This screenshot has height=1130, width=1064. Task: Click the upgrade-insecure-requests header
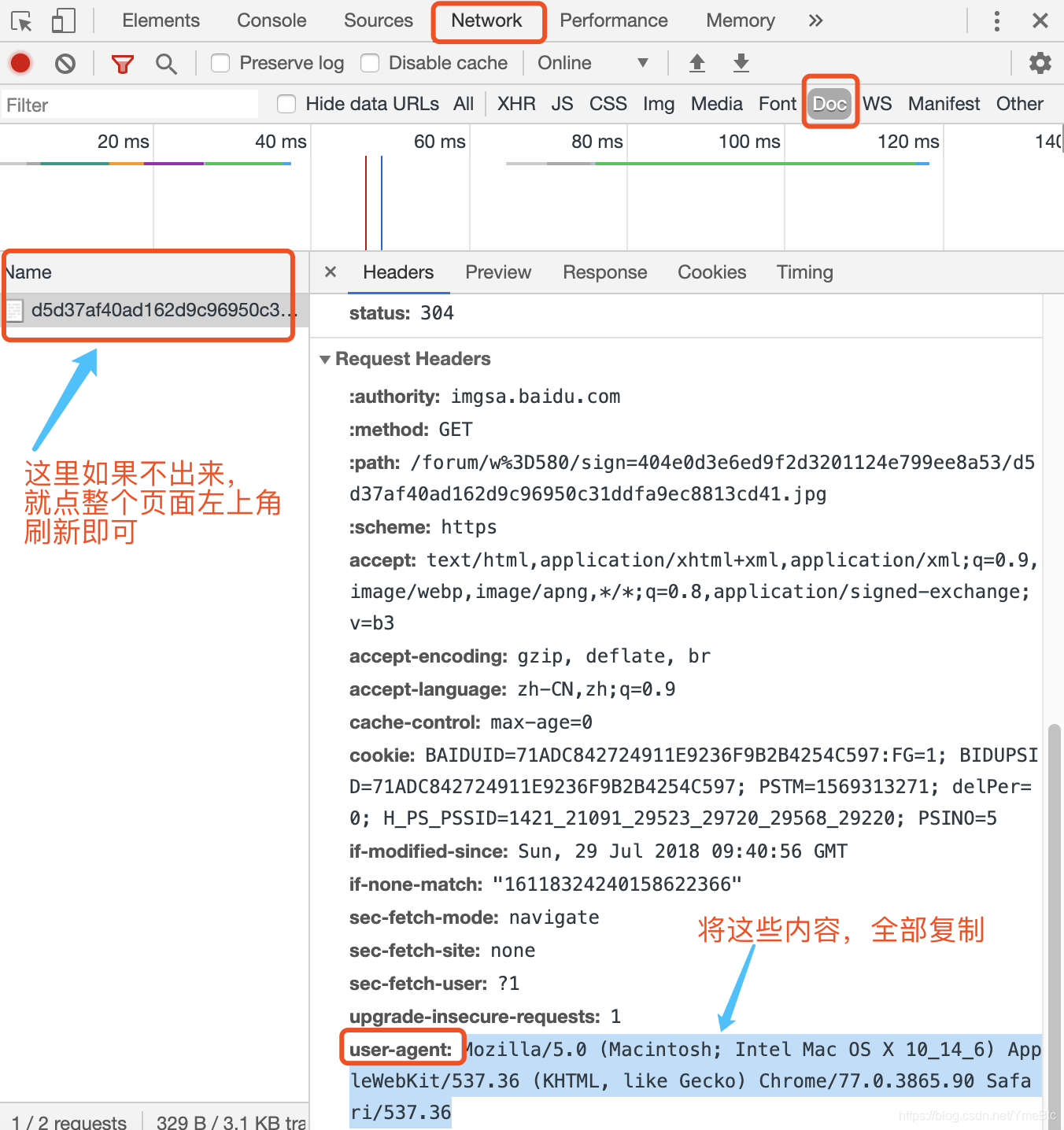tap(485, 1017)
